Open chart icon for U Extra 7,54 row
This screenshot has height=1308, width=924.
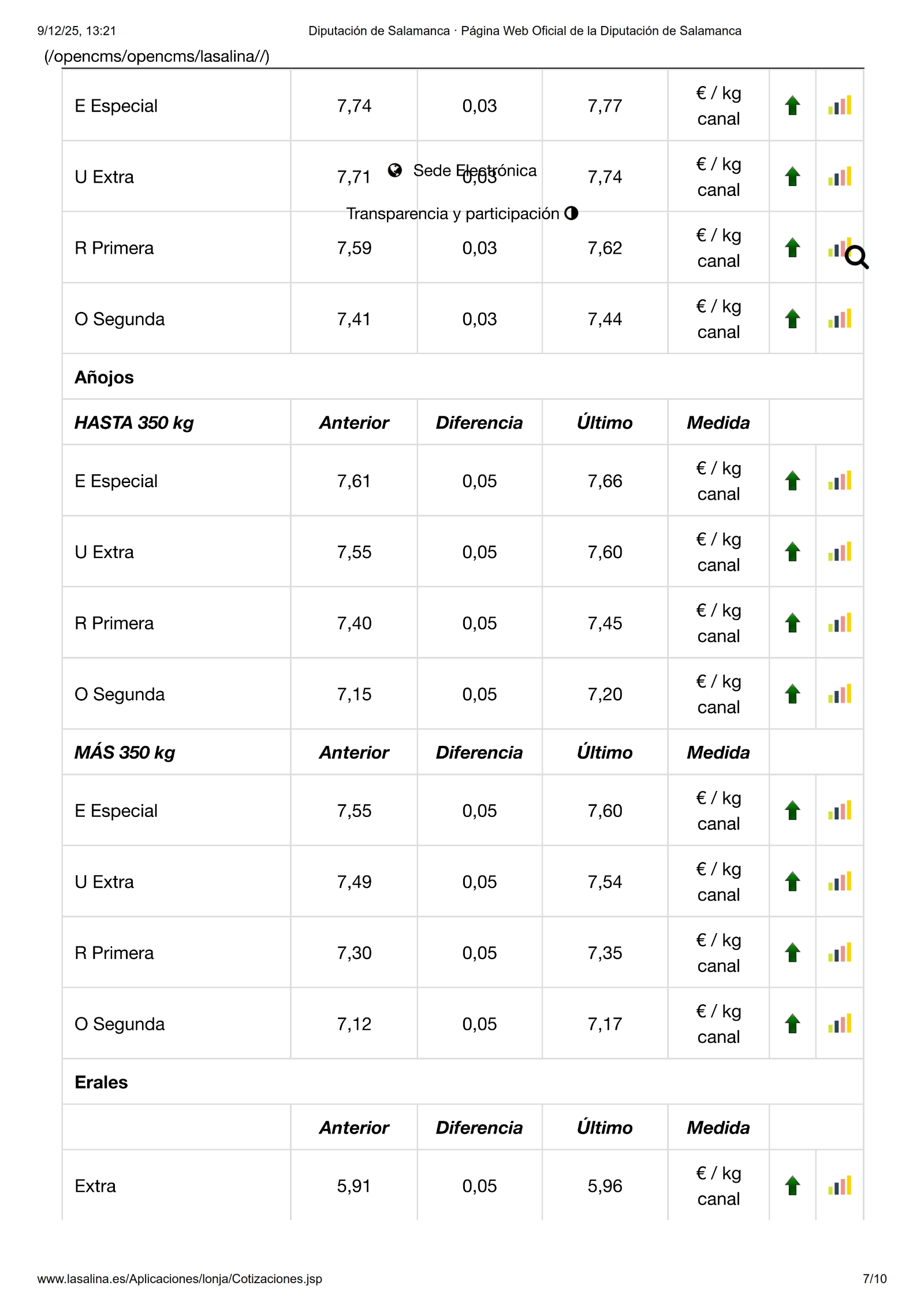click(x=839, y=882)
